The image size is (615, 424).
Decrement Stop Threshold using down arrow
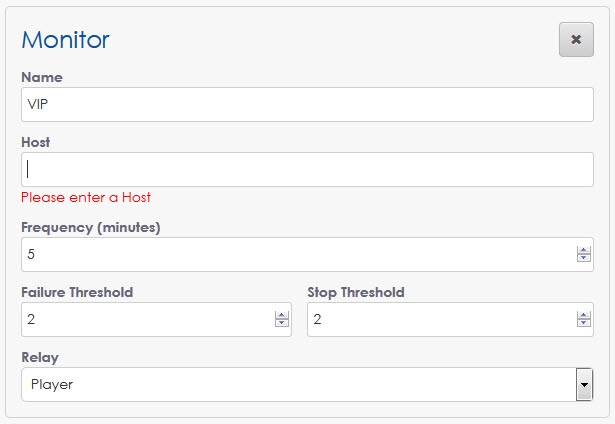click(x=584, y=324)
